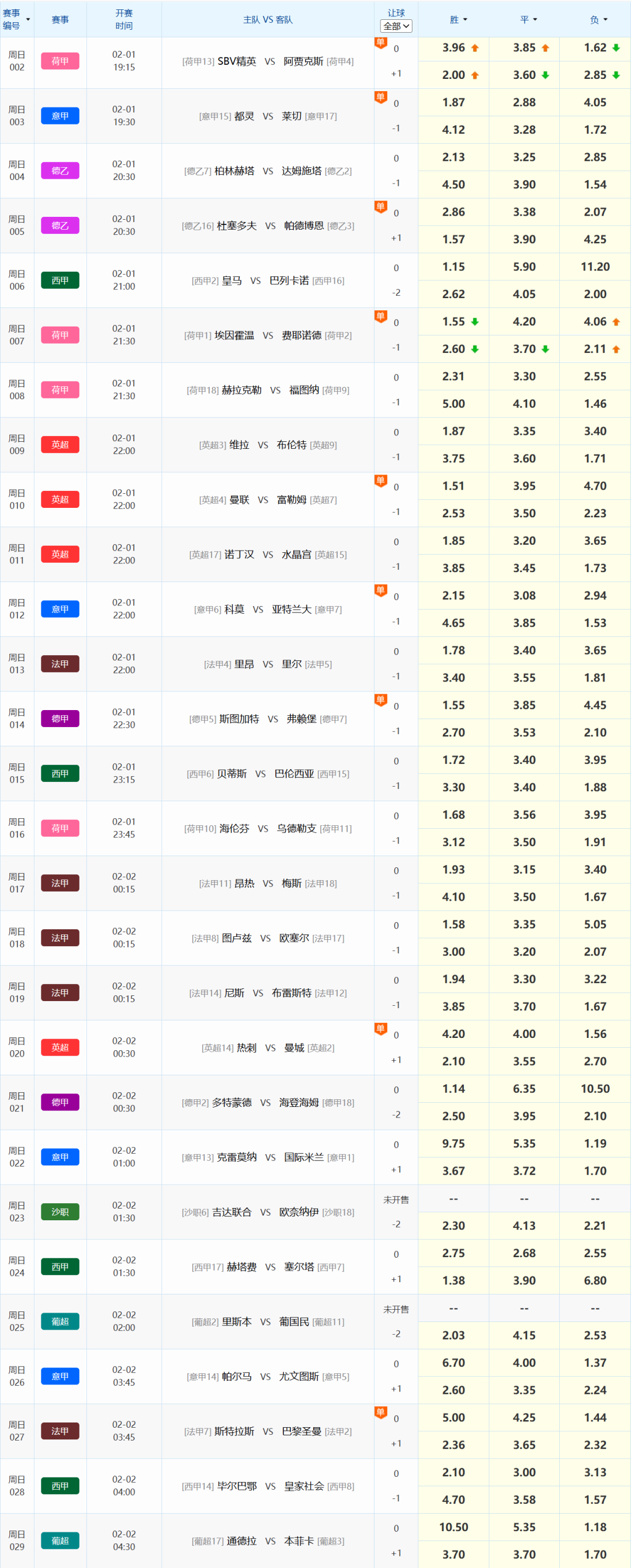The height and width of the screenshot is (1568, 631).
Task: Select win odds 9.75 for 克雷莫纳
Action: (453, 1143)
